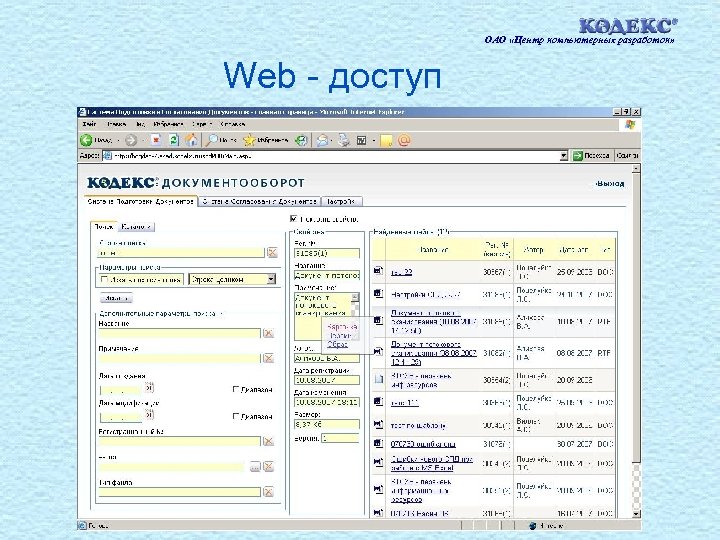720x540 pixels.
Task: Choose Сброс in the popup menu
Action: (x=338, y=344)
